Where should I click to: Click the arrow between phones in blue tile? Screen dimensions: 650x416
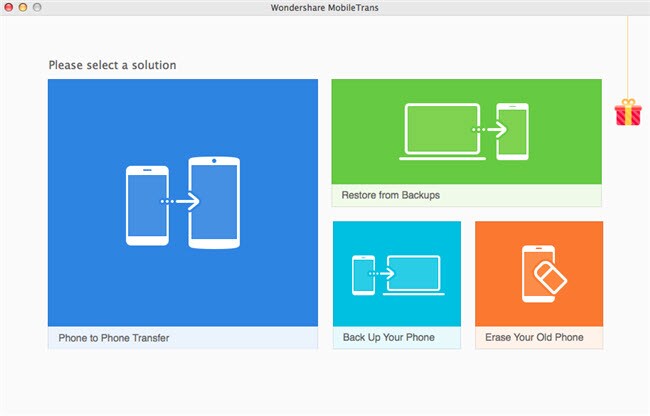[180, 201]
